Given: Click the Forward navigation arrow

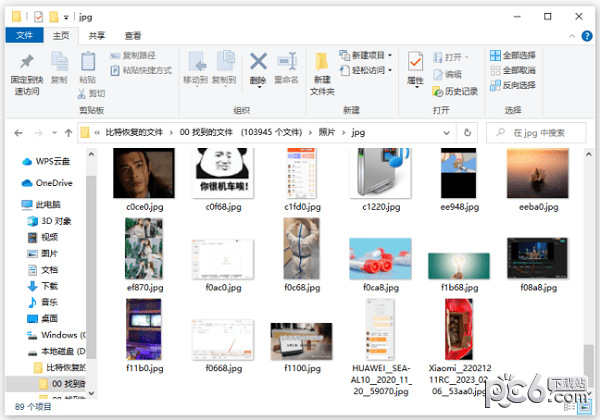Looking at the screenshot, I should 38,133.
